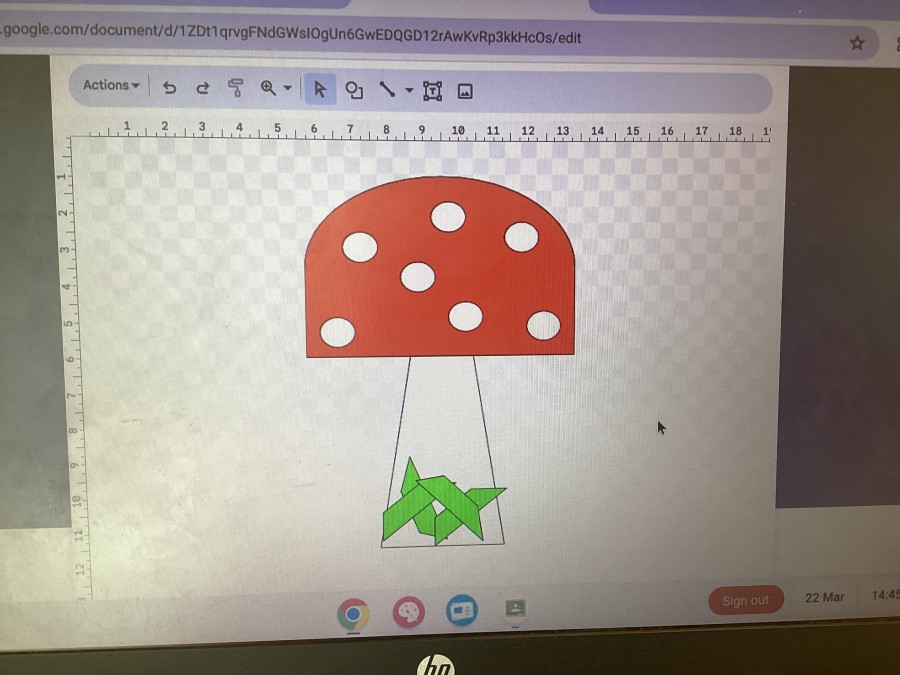This screenshot has height=675, width=900.
Task: Expand the line type dropdown arrow
Action: click(409, 92)
